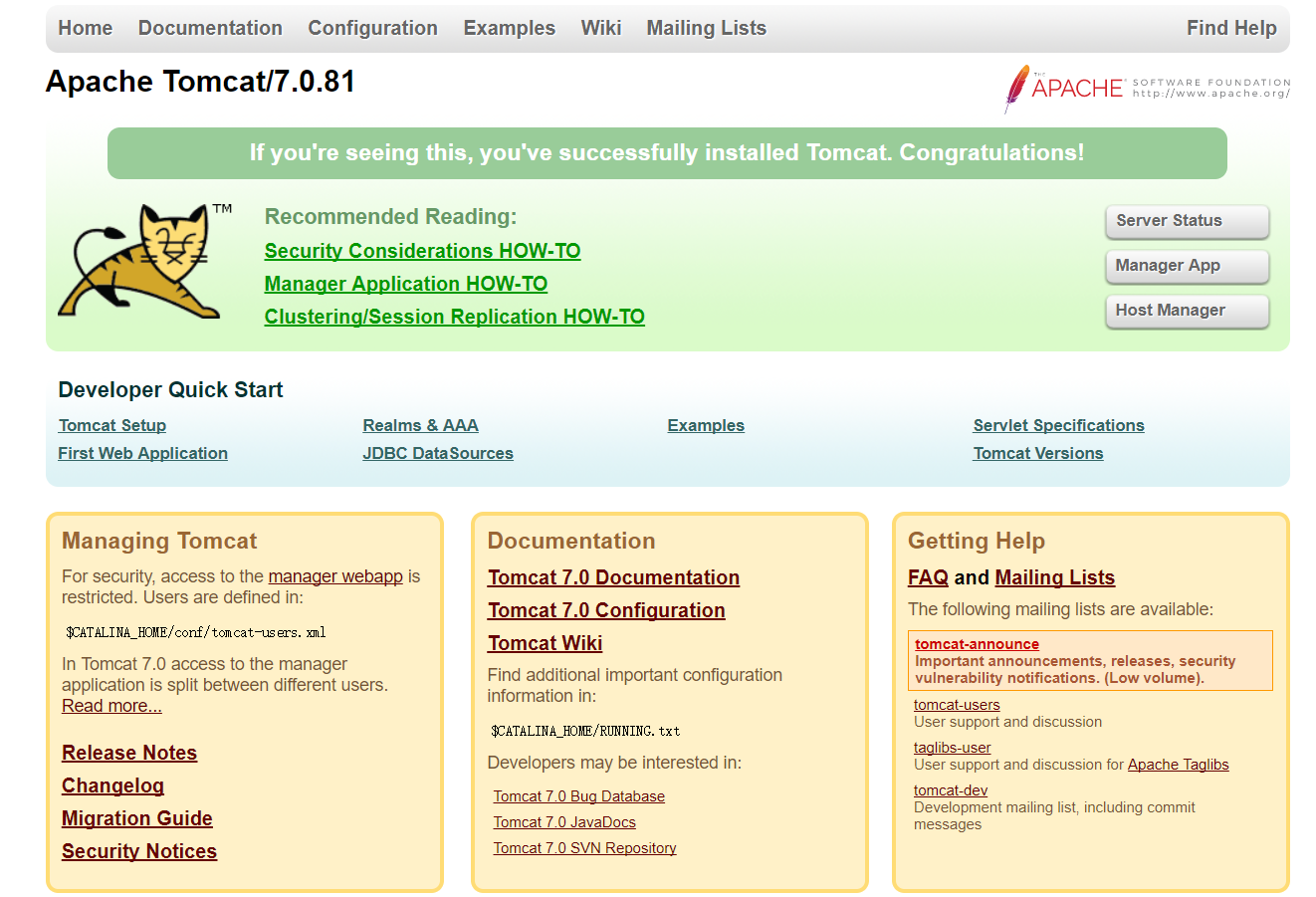Open Tomcat 7.0 SVN Repository link

[585, 848]
